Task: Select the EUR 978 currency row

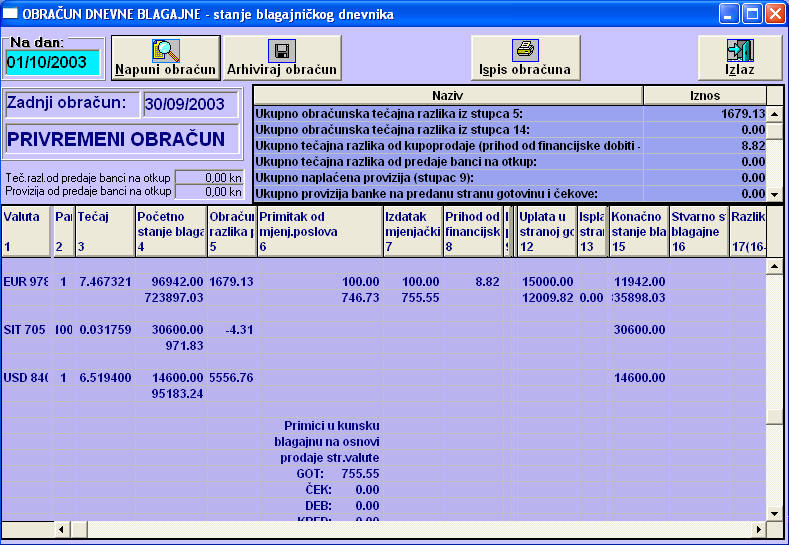Action: tap(26, 282)
